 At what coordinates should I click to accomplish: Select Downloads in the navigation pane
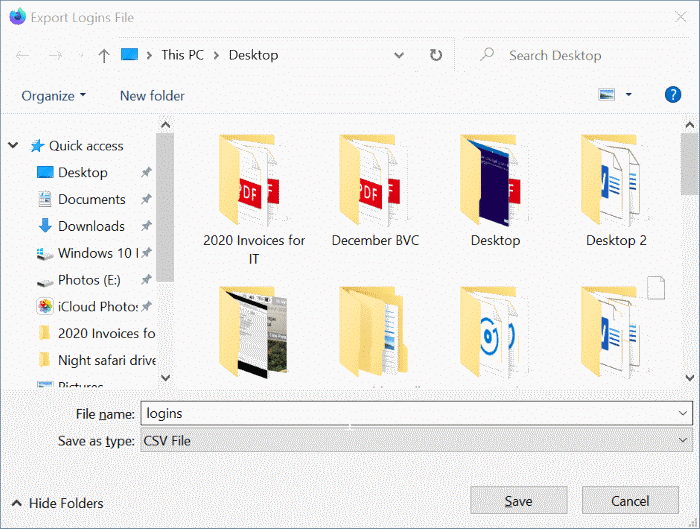click(91, 226)
